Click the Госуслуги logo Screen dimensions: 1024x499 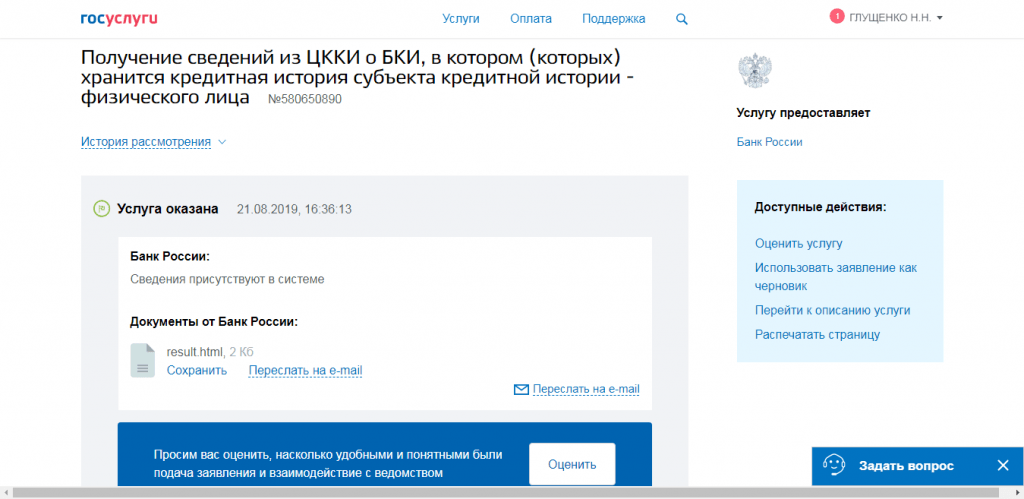point(119,19)
